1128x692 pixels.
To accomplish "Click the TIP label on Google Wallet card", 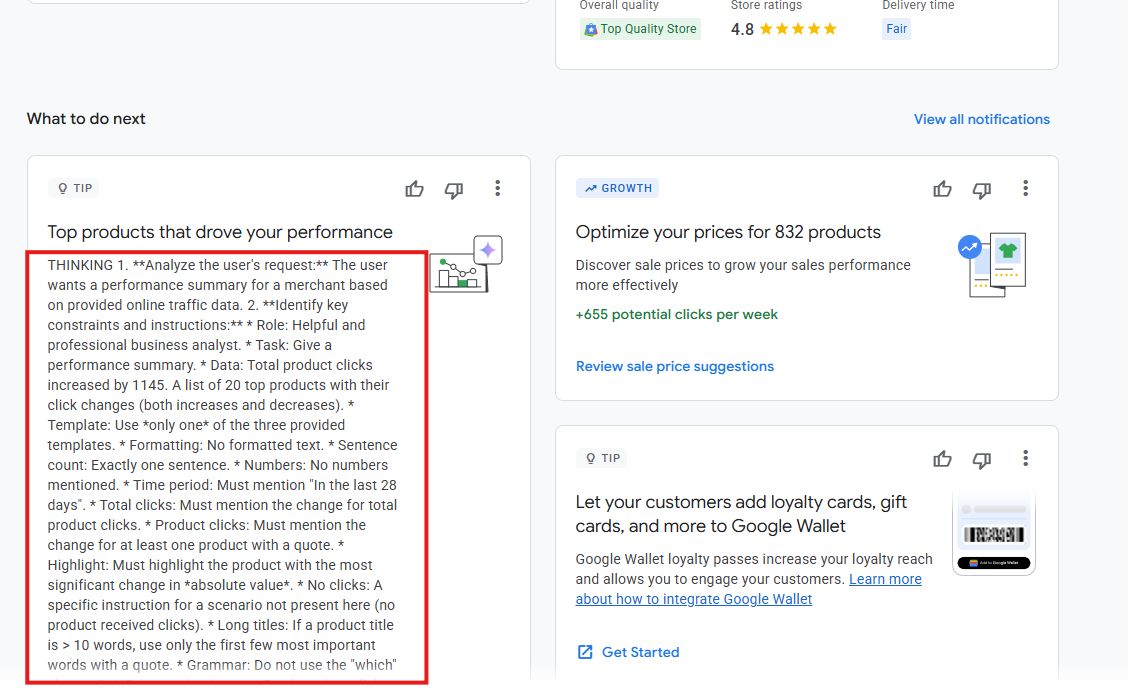I will (x=602, y=458).
